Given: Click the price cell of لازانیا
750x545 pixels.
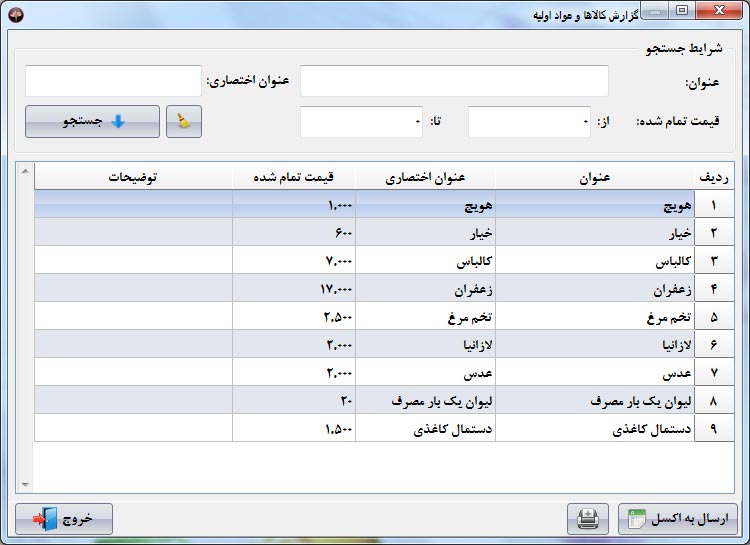Looking at the screenshot, I should pyautogui.click(x=294, y=344).
